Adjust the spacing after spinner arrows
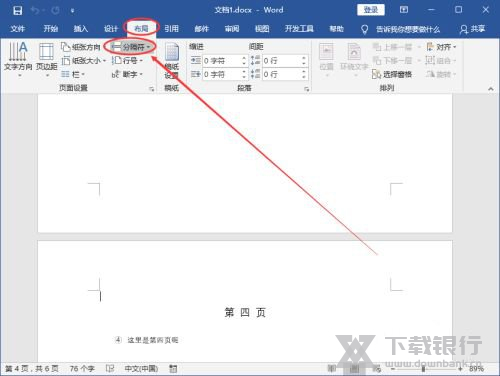This screenshot has width=500, height=376. pyautogui.click(x=304, y=74)
